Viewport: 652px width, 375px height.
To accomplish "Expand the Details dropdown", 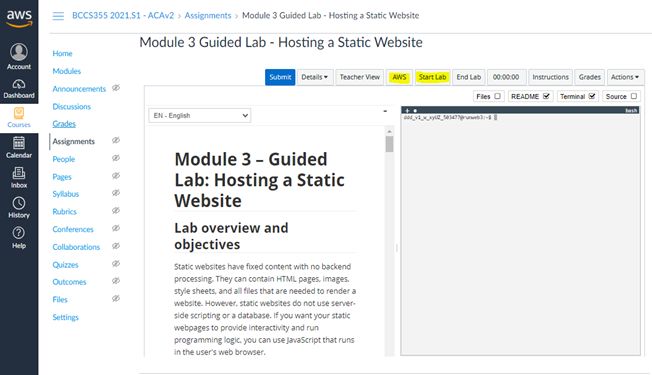I will tap(315, 77).
